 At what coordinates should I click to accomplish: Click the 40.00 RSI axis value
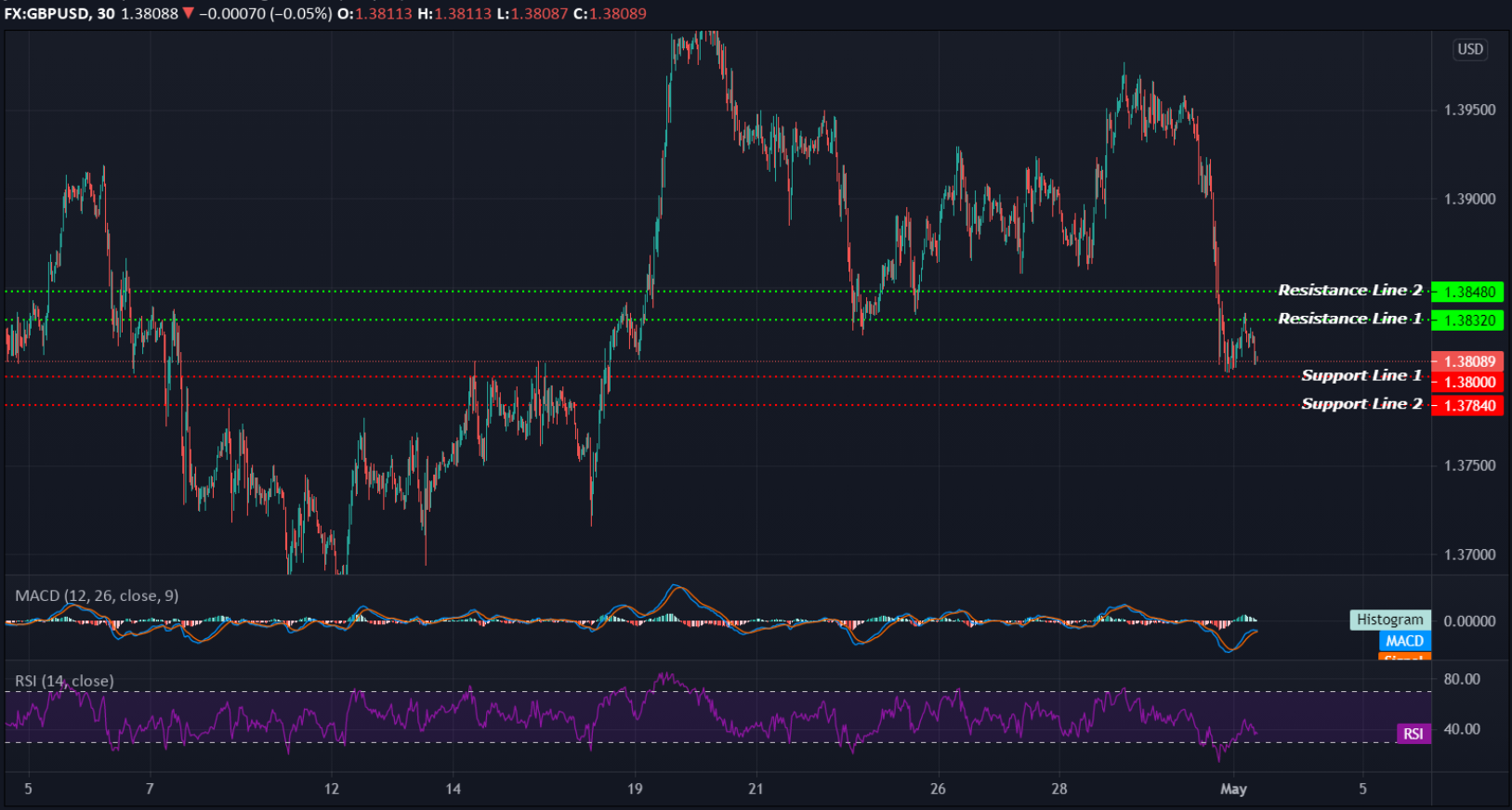coord(1462,729)
